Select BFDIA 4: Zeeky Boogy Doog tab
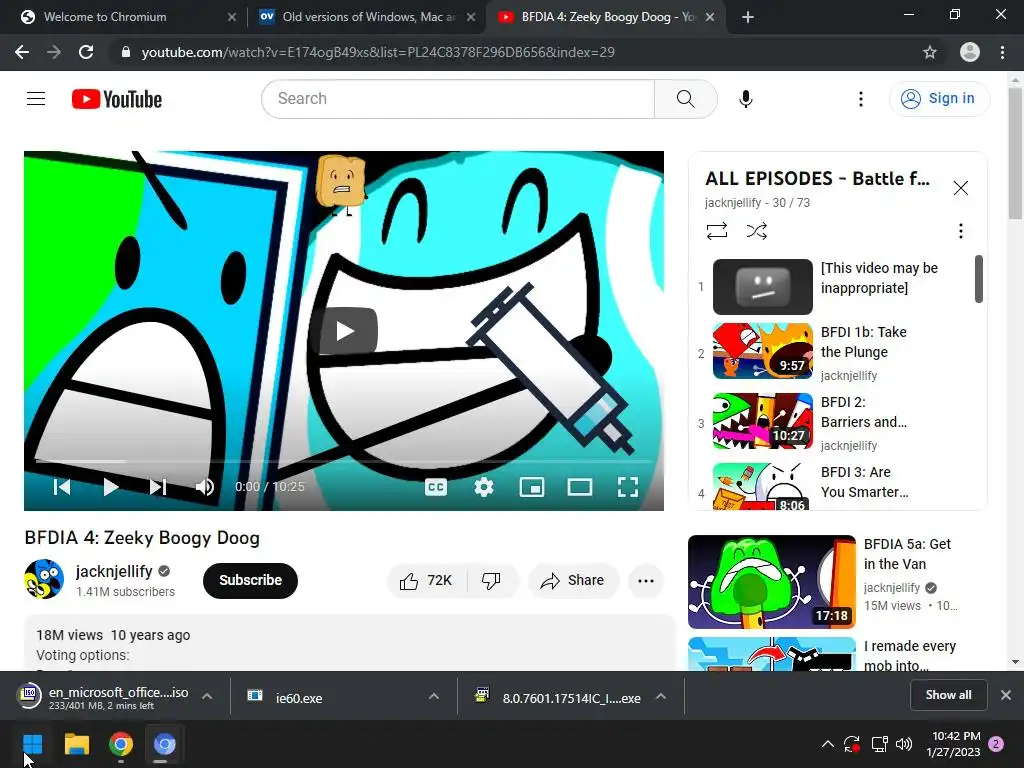The width and height of the screenshot is (1024, 768). [x=605, y=17]
